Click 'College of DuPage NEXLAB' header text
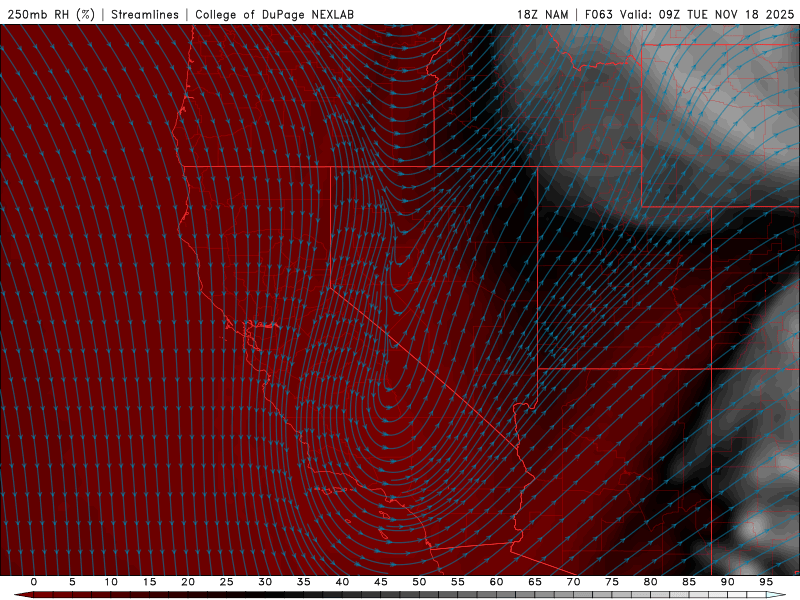The width and height of the screenshot is (800, 600). [274, 14]
